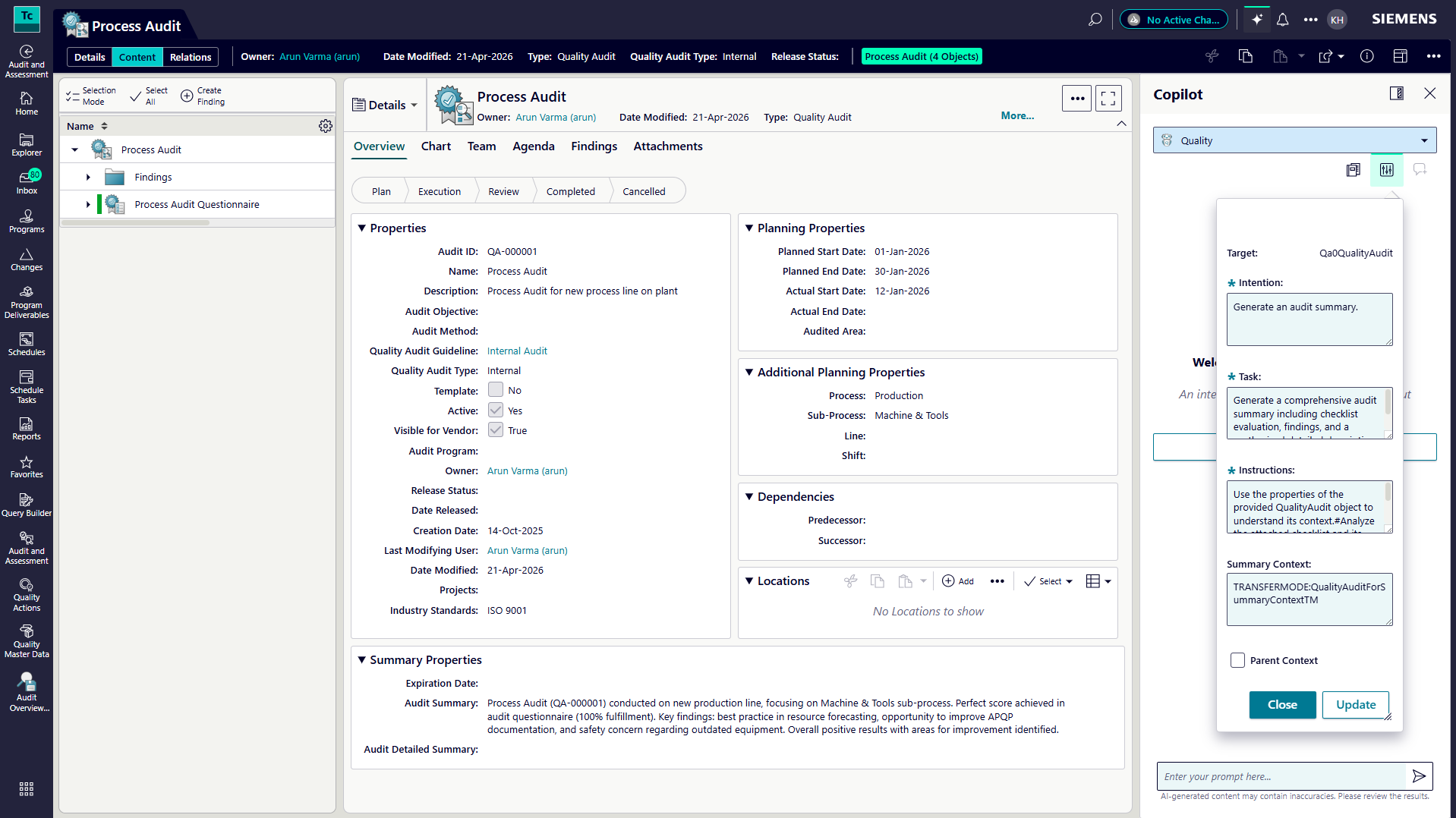
Task: Close the Copilot panel
Action: pos(1430,93)
